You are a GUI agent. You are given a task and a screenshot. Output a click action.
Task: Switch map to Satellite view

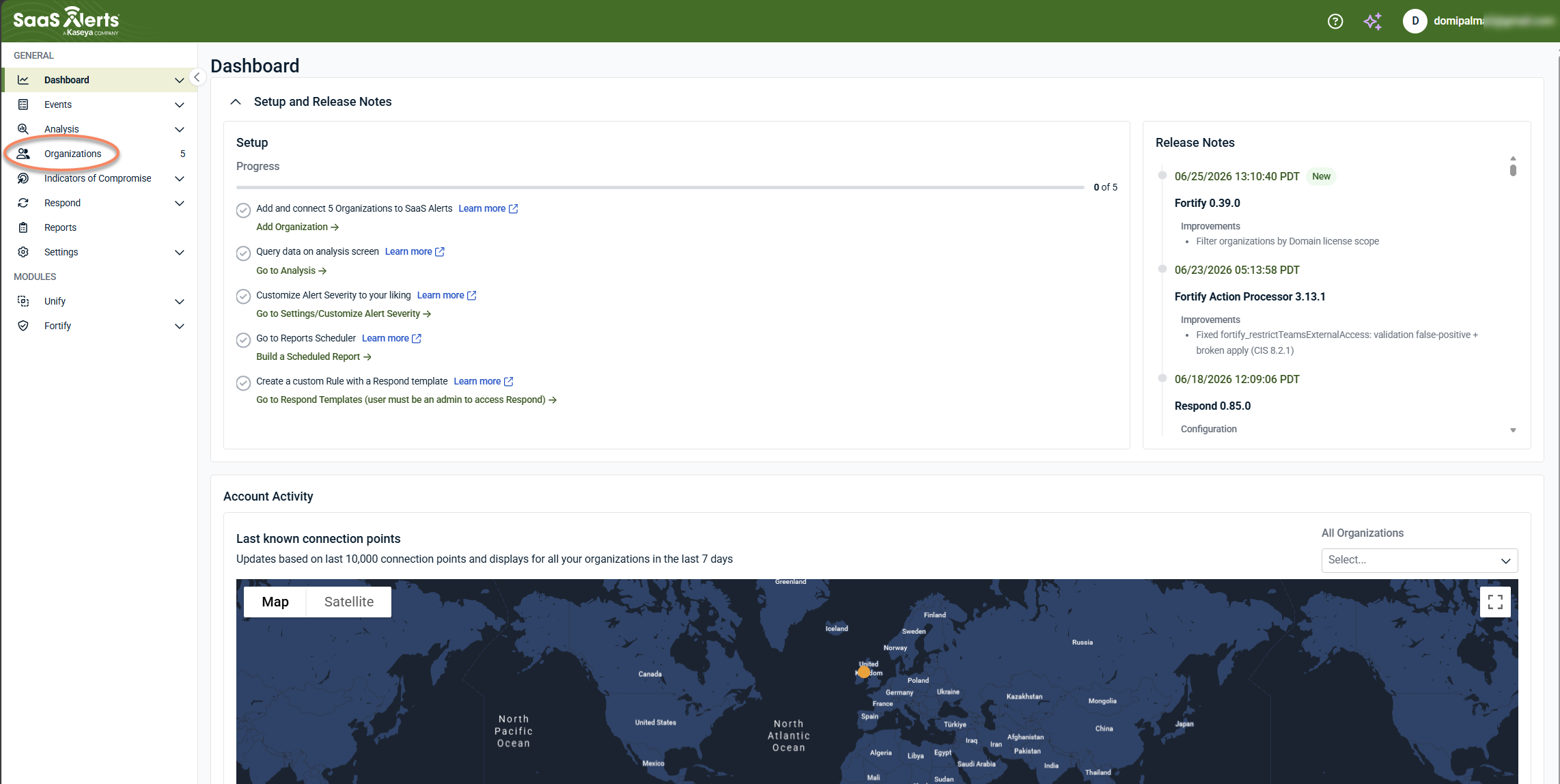click(x=348, y=602)
